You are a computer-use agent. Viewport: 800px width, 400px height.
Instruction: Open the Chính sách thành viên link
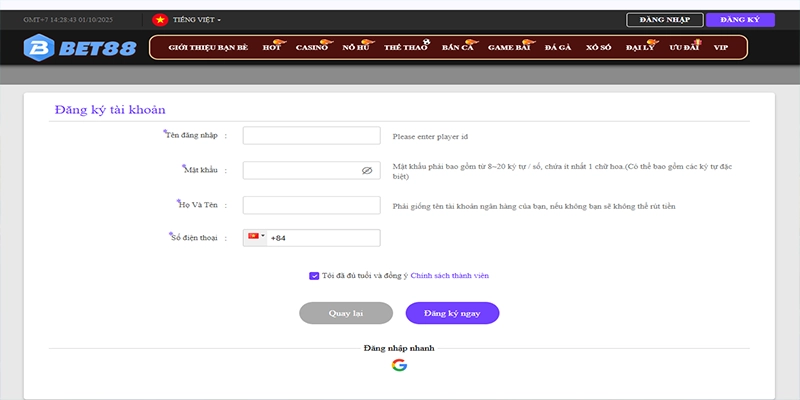[x=449, y=275]
